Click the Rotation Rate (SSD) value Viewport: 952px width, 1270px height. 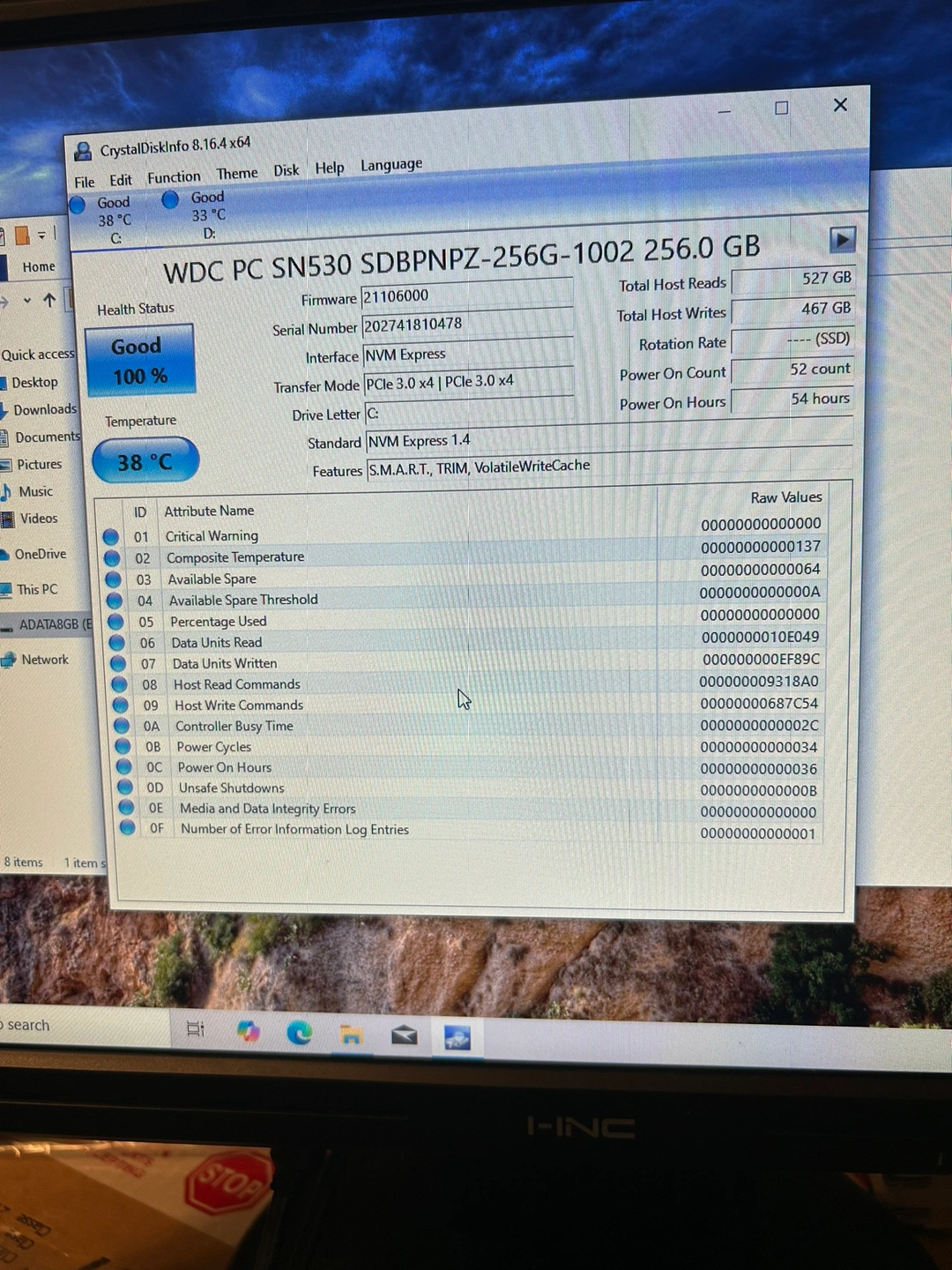[793, 340]
